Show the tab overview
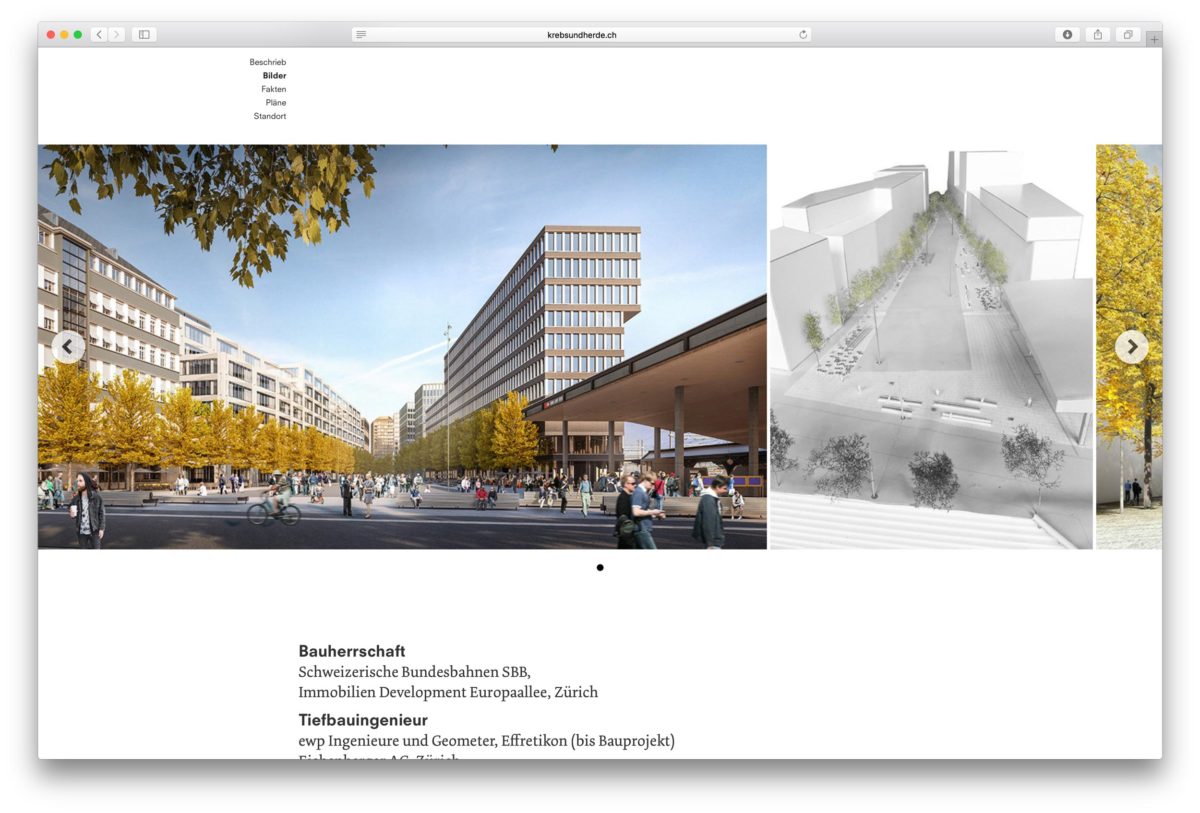This screenshot has width=1200, height=813. (1127, 35)
